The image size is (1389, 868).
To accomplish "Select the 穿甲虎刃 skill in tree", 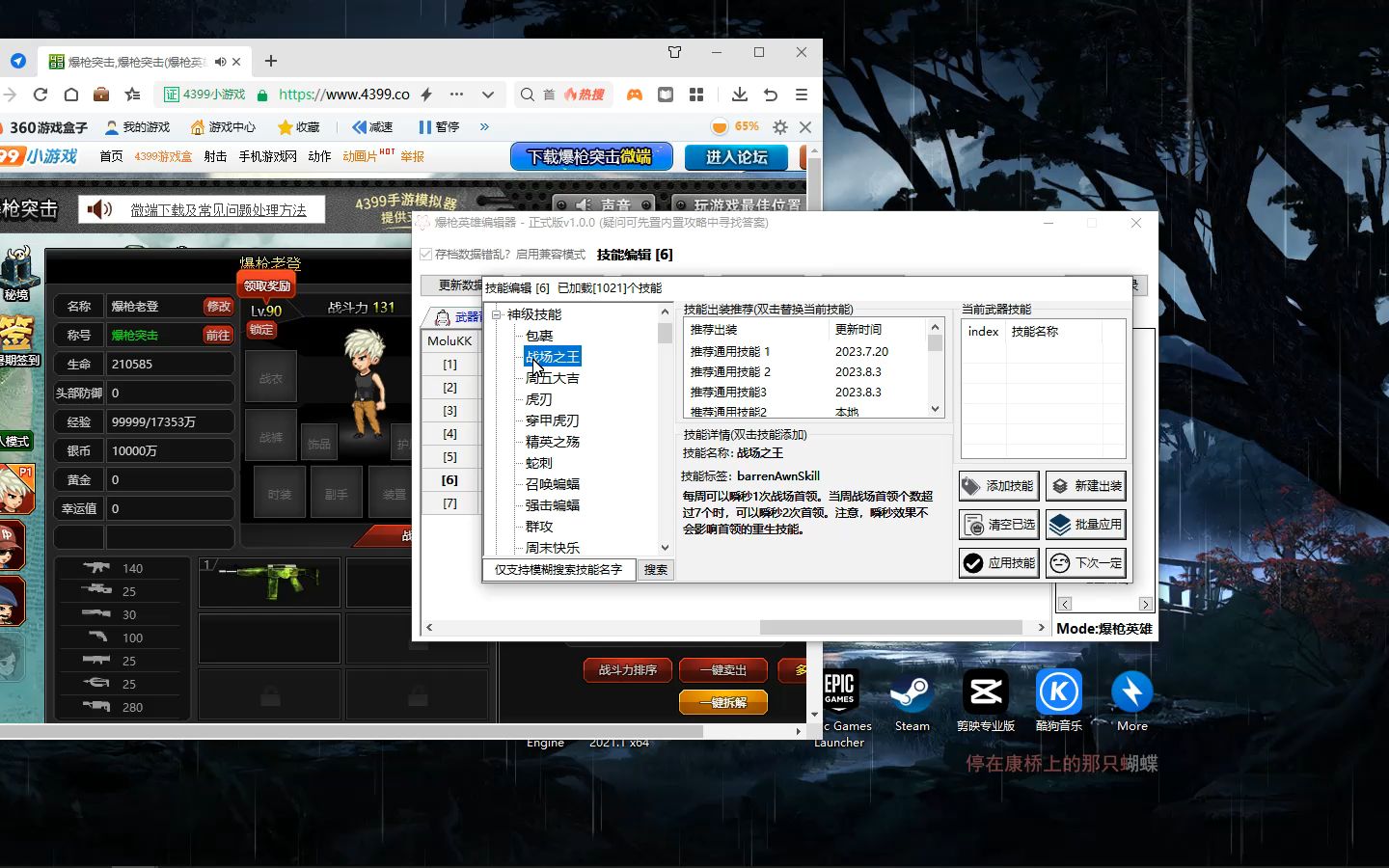I will [x=553, y=420].
